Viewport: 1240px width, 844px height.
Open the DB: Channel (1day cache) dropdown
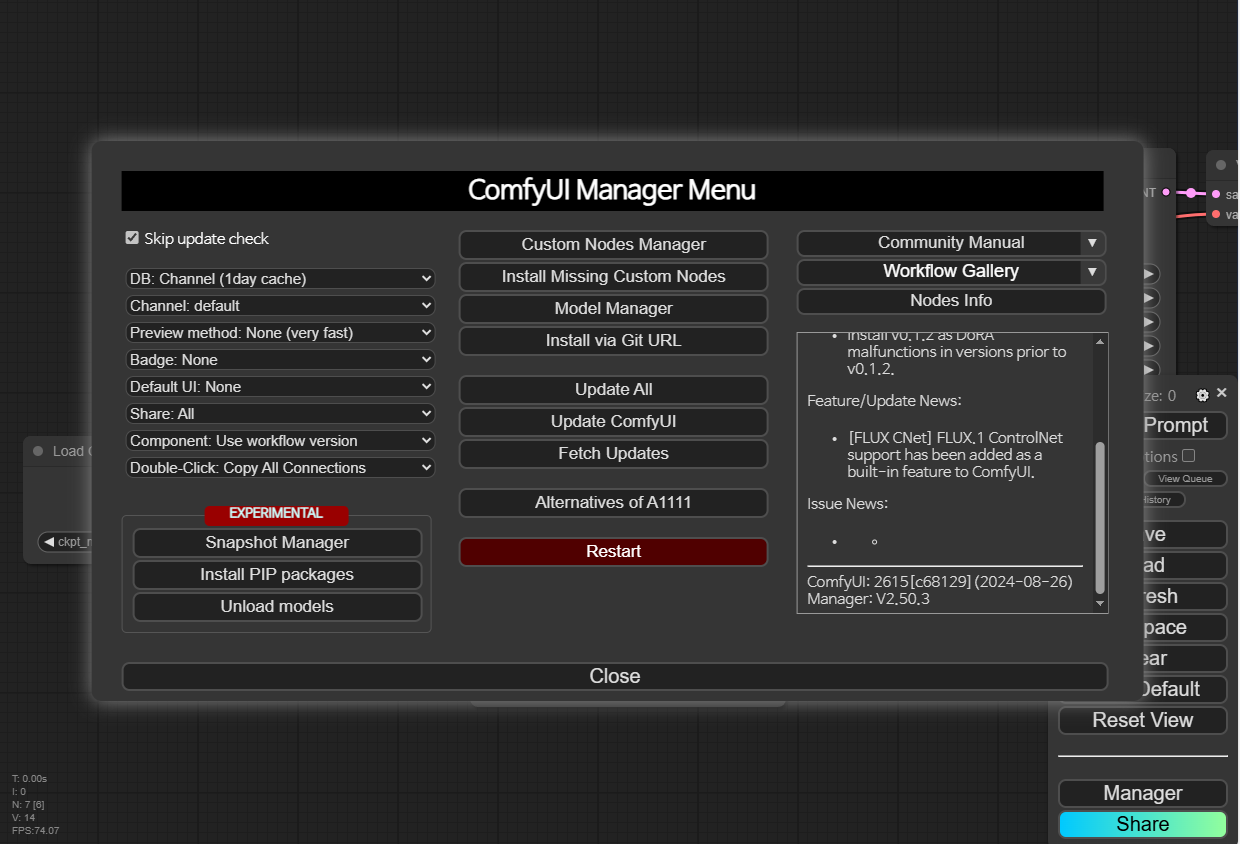click(280, 279)
